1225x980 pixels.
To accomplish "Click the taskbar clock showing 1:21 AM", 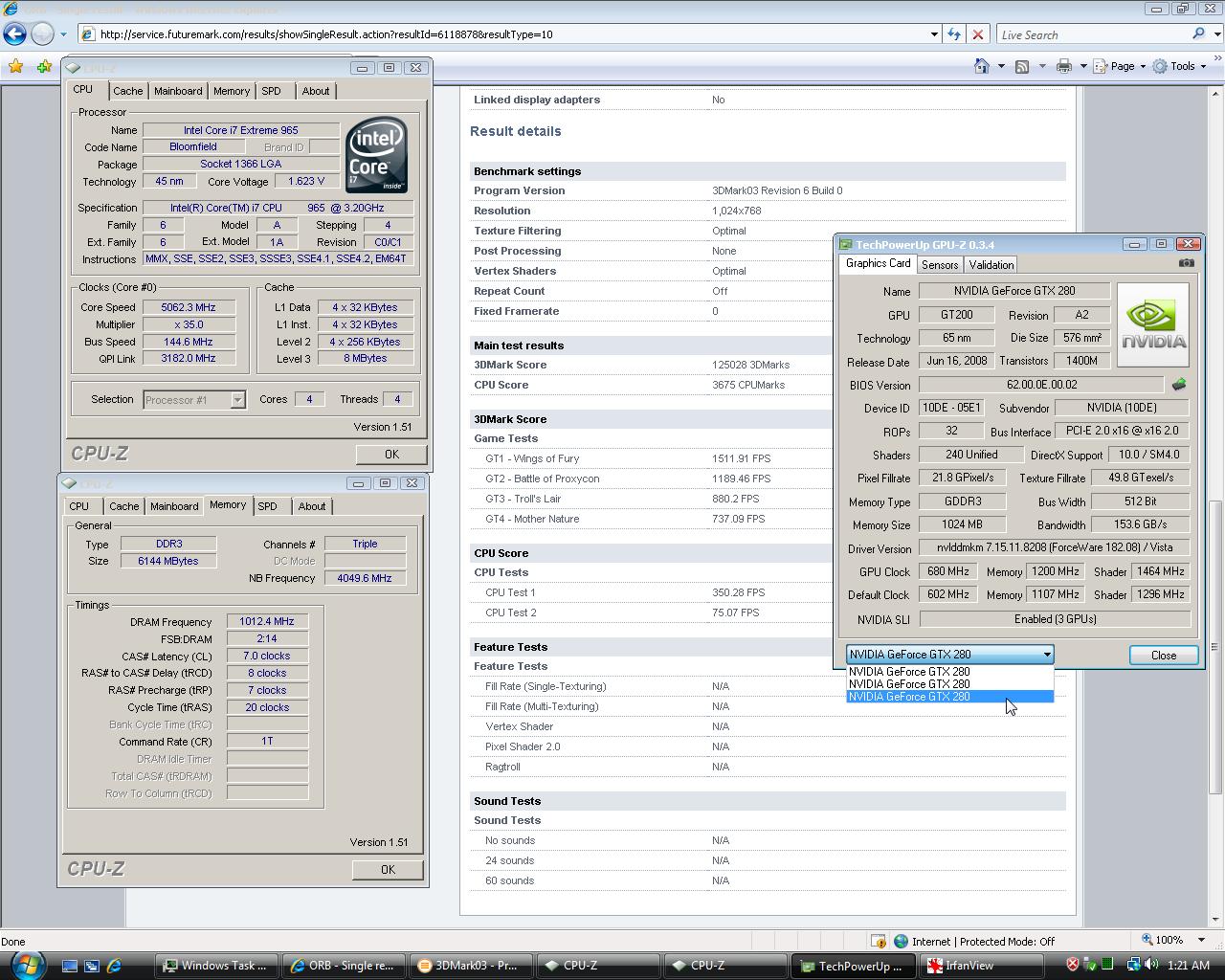I will tap(1189, 965).
